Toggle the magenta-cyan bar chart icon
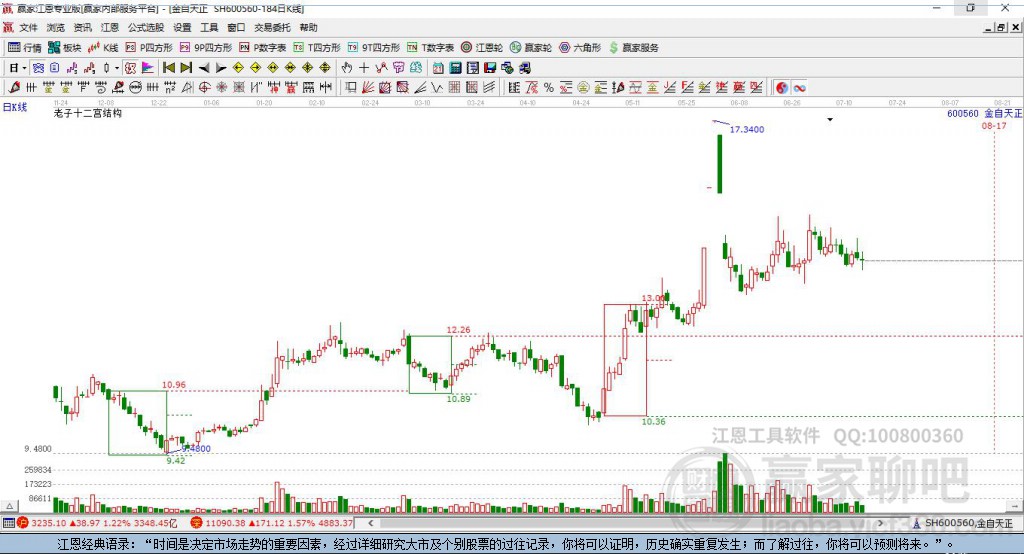Viewport: 1024px width, 554px height. click(148, 68)
